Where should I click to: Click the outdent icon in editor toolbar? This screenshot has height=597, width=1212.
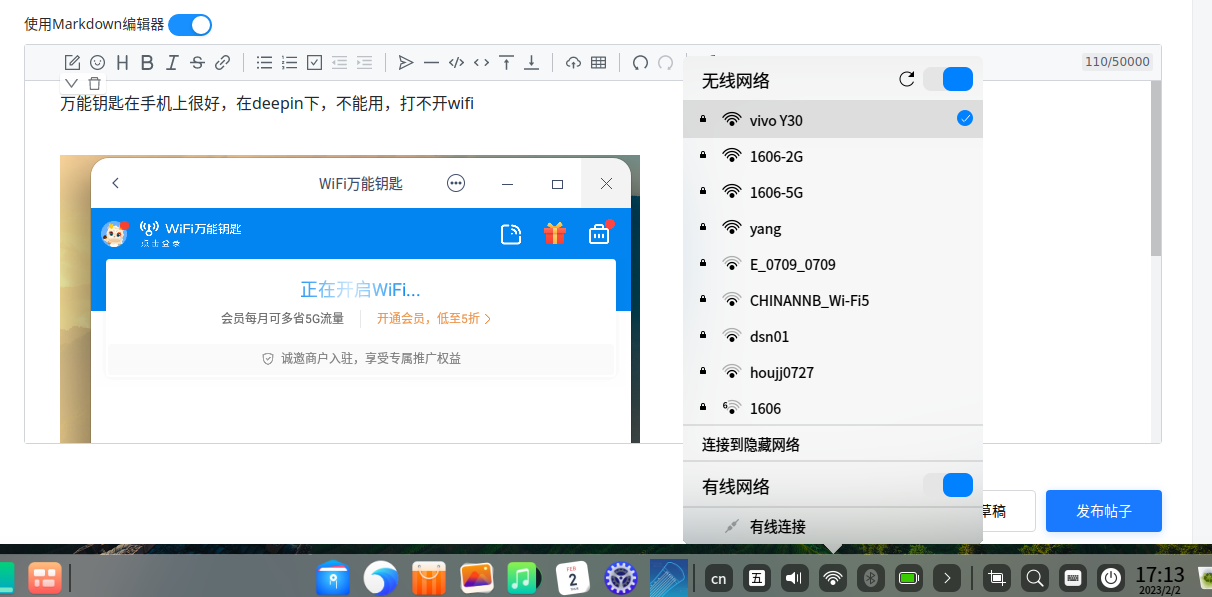[339, 62]
